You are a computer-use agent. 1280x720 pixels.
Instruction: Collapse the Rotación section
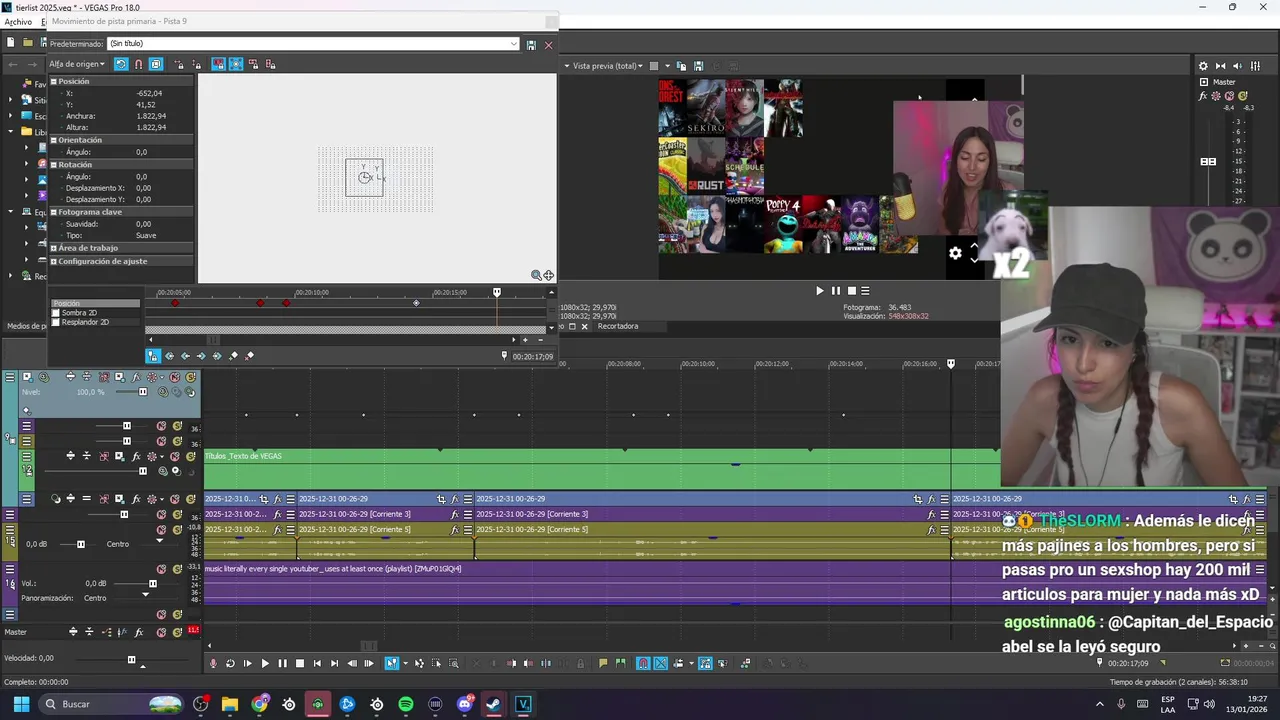tap(54, 164)
